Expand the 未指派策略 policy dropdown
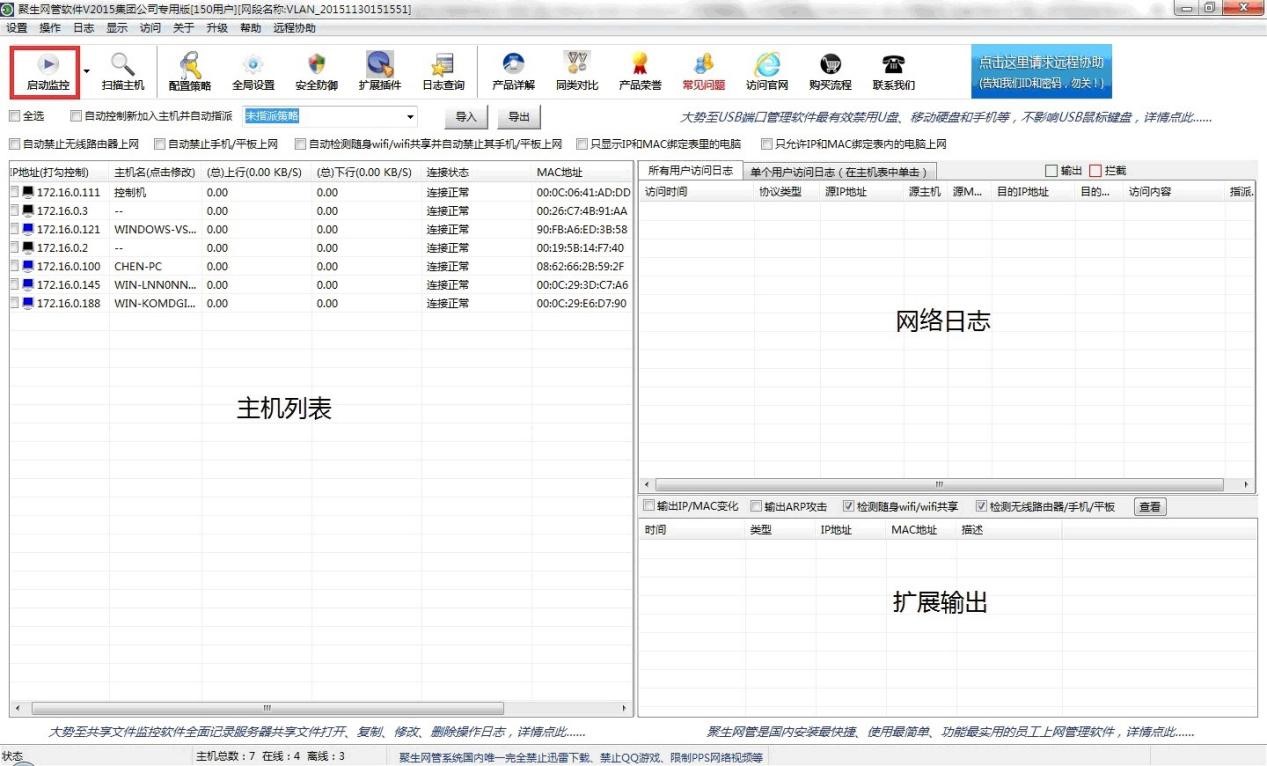1267x766 pixels. click(x=410, y=117)
